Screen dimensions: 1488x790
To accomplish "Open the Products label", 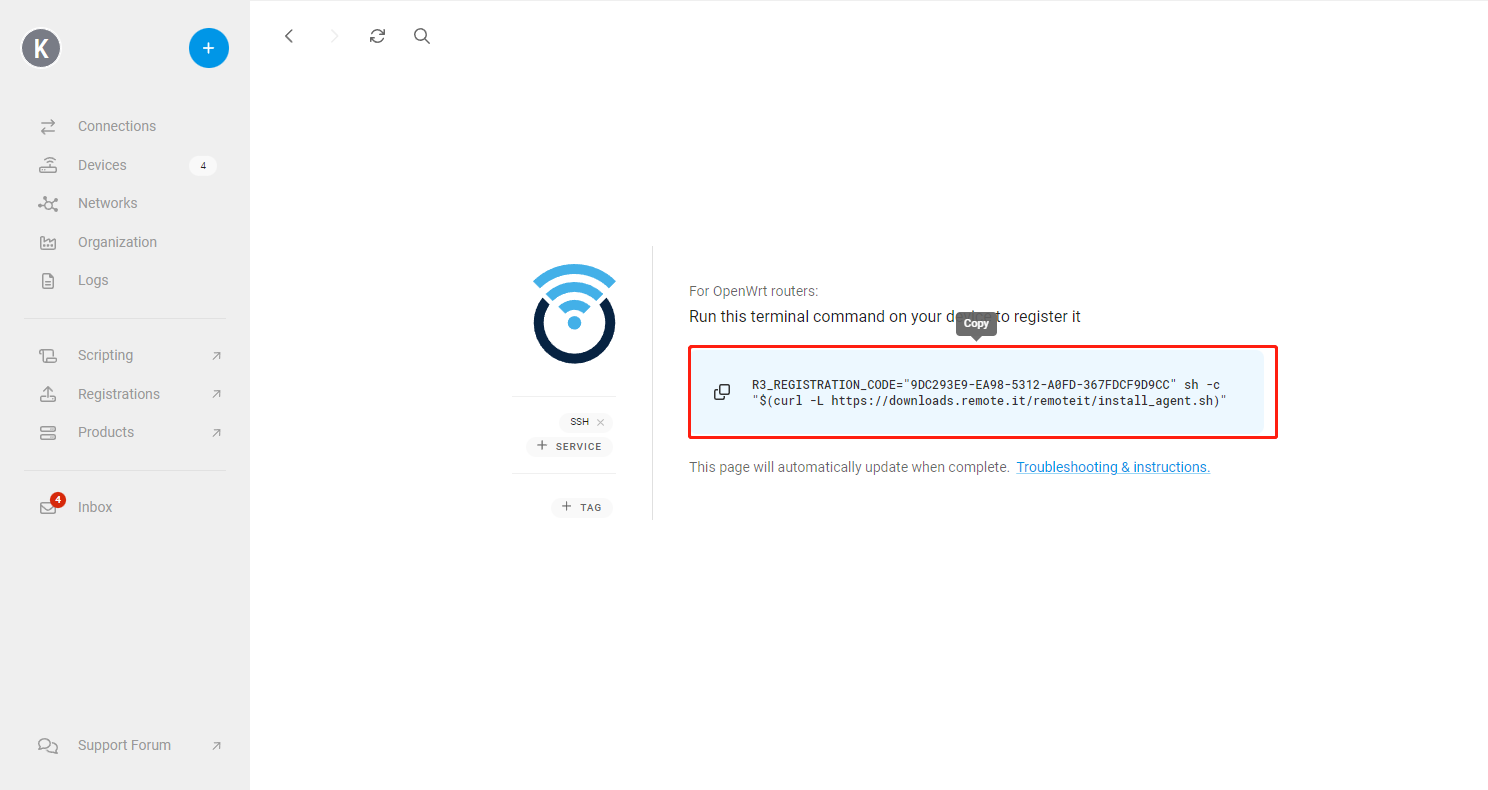I will point(106,433).
